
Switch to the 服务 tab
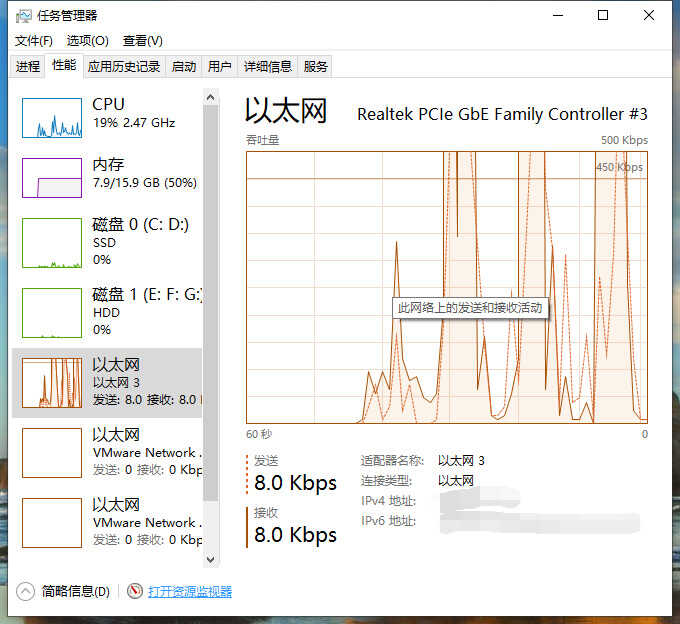click(316, 67)
